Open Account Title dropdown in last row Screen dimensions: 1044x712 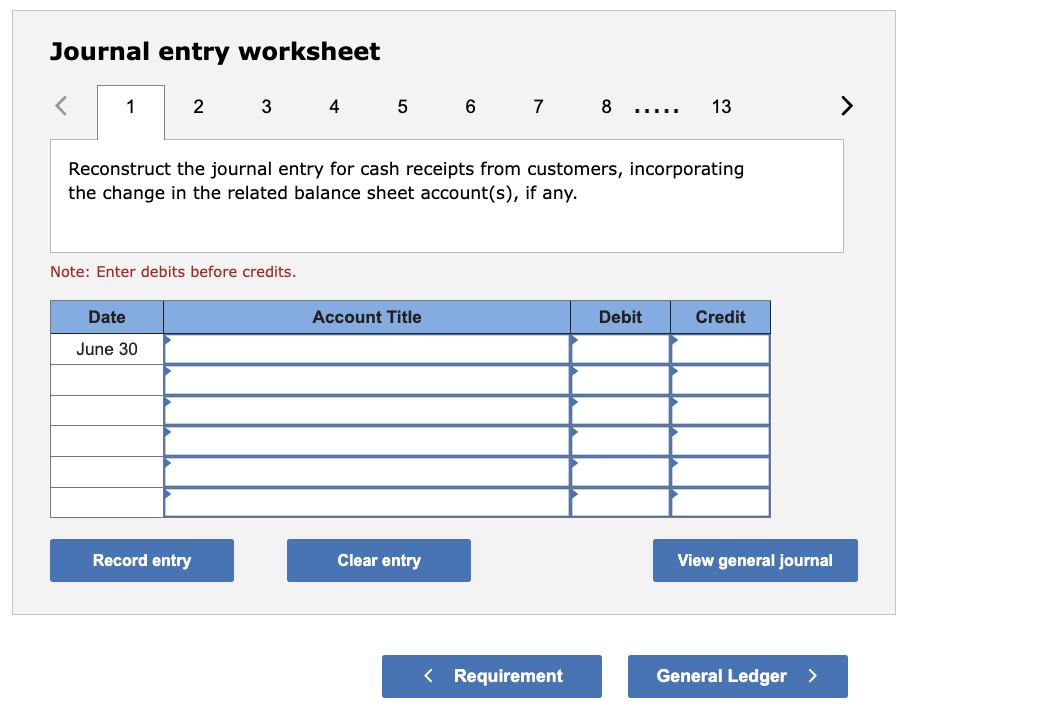click(367, 502)
